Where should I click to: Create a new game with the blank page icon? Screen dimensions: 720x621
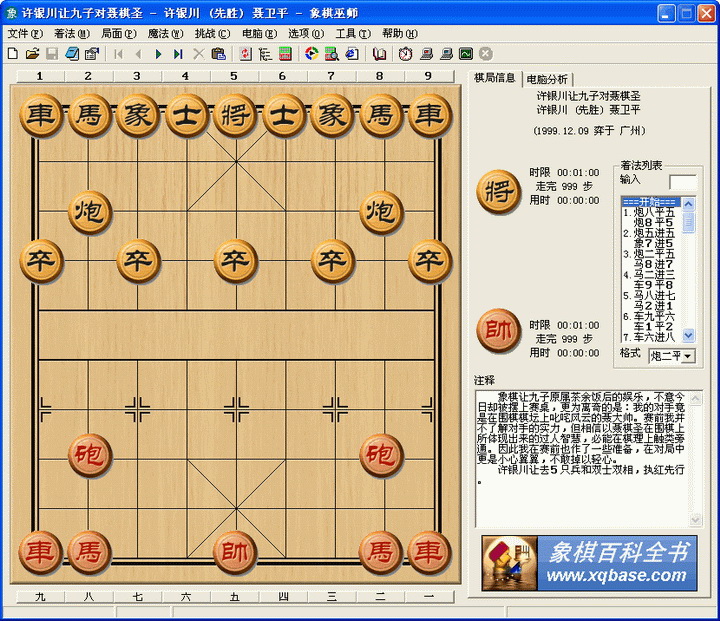tap(13, 54)
